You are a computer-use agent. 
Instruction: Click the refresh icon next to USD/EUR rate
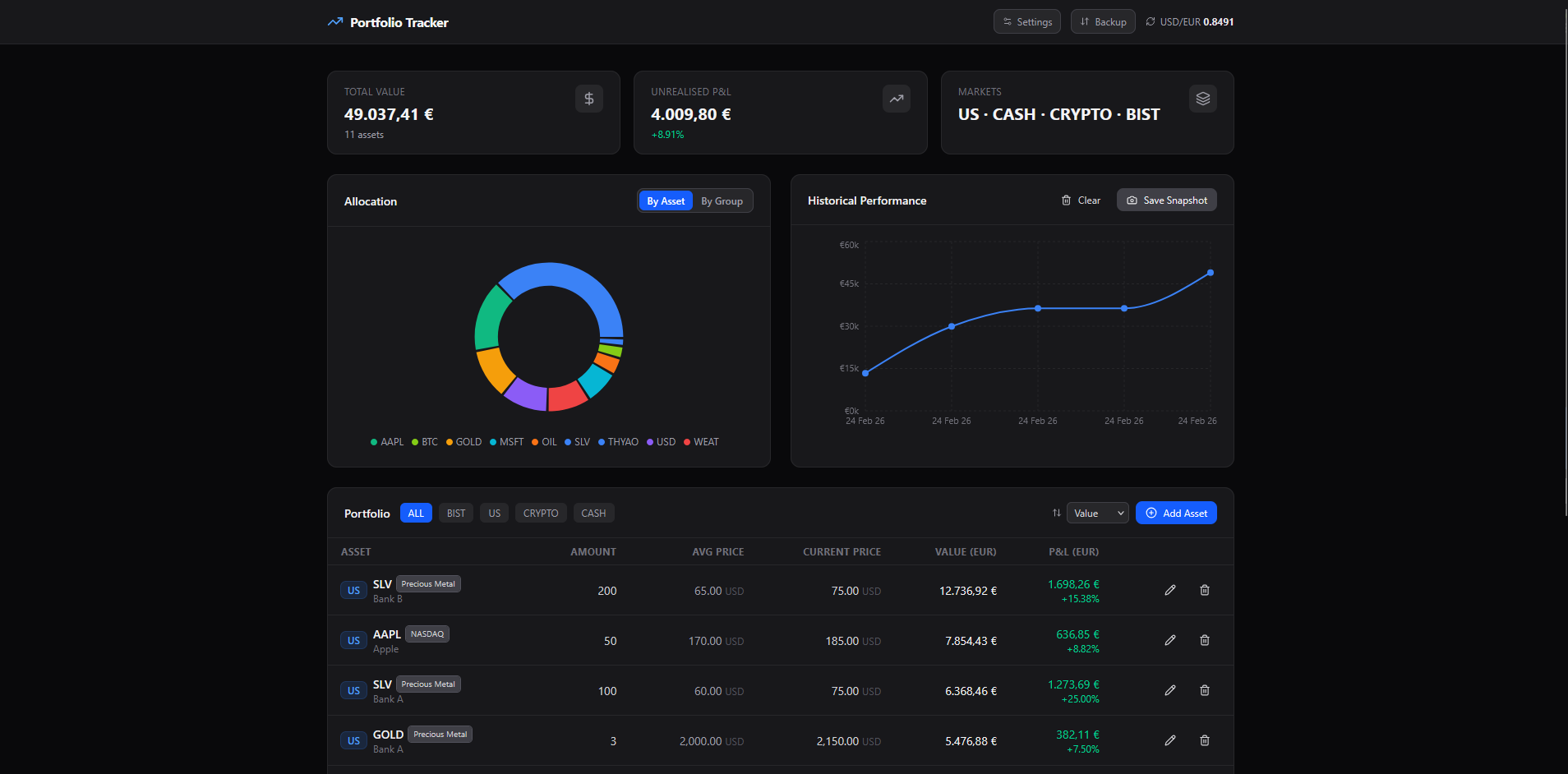[1151, 21]
